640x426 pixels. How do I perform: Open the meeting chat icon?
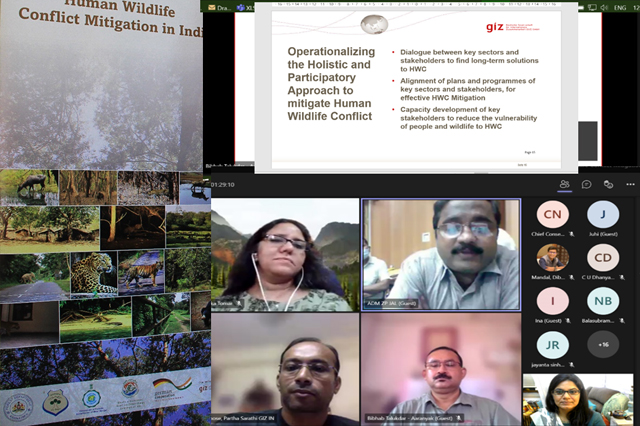586,184
